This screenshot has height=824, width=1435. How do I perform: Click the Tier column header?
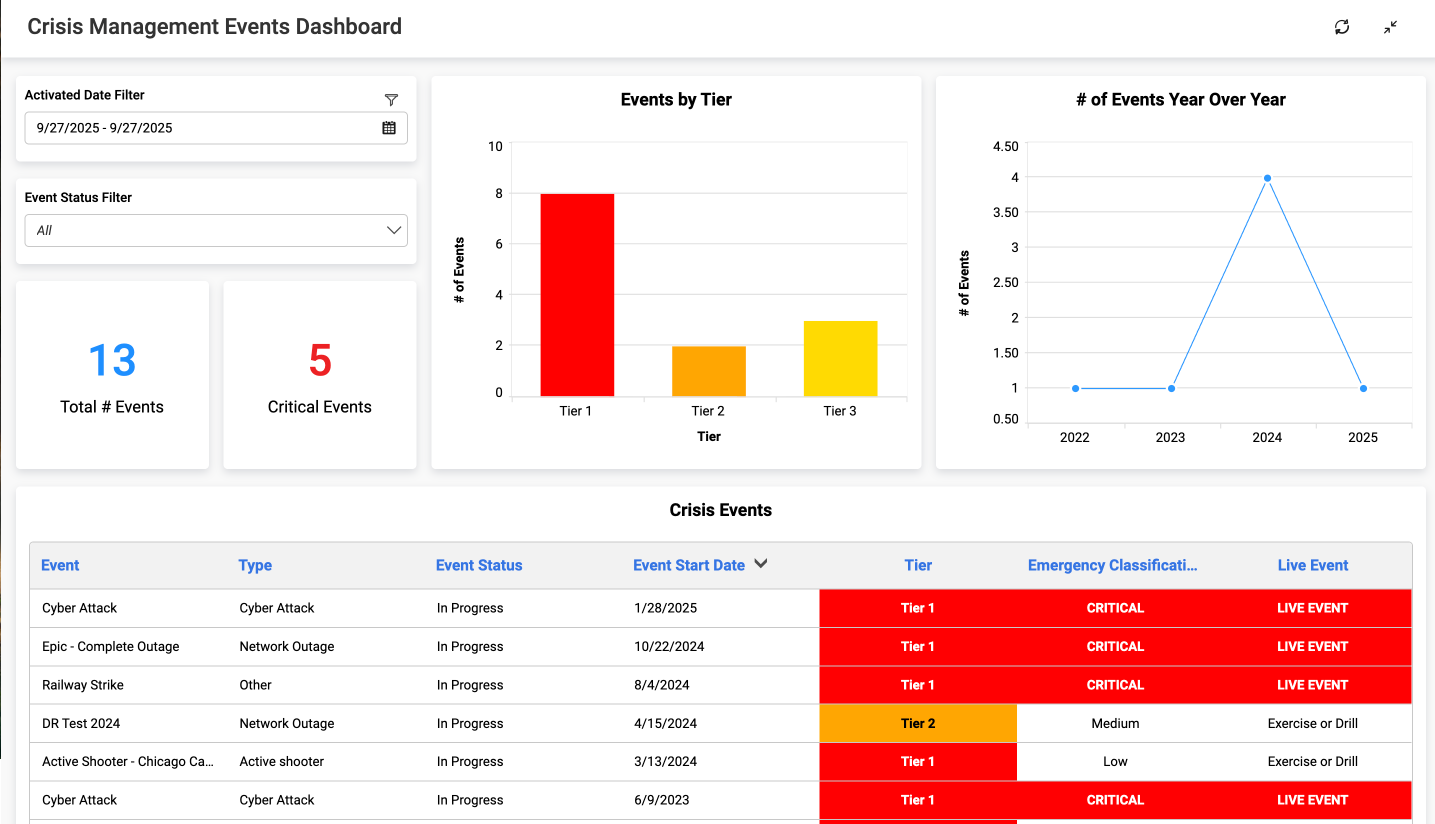917,565
